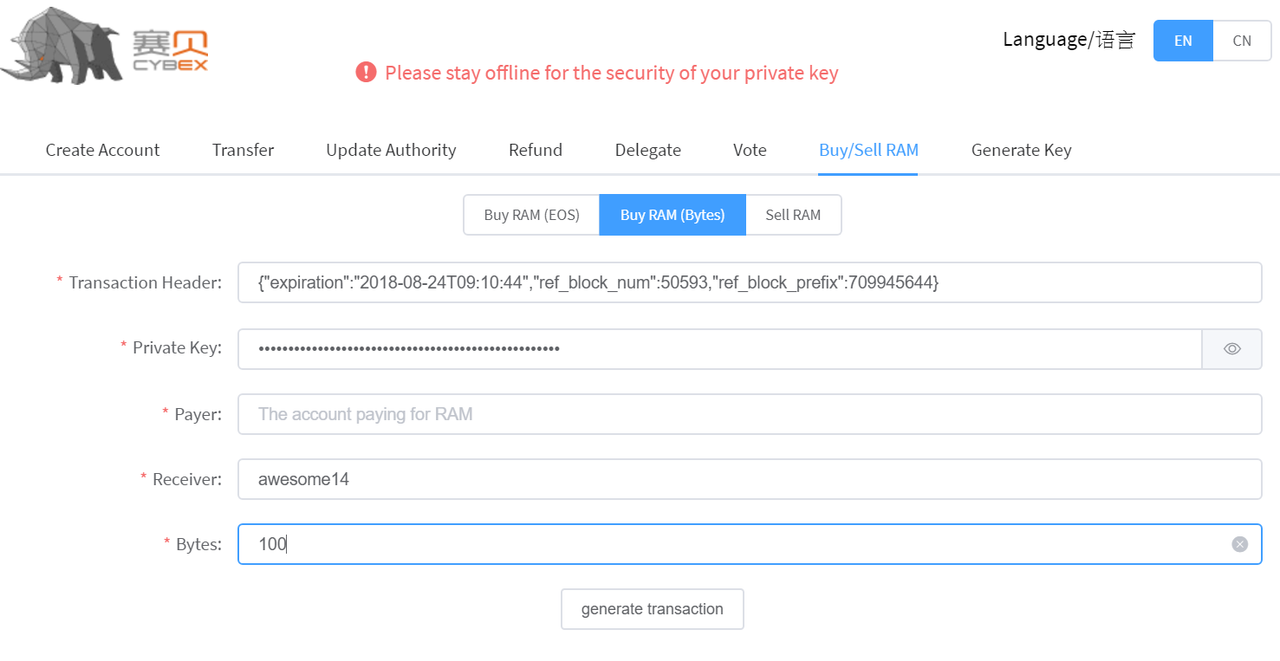Select the Buy RAM (Bytes) option
Viewport: 1280px width, 661px height.
tap(672, 215)
